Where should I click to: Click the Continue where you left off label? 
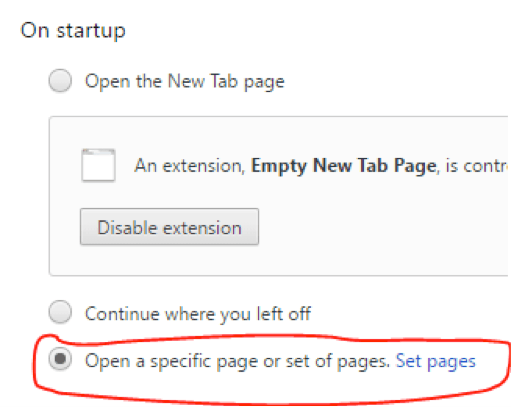pyautogui.click(x=198, y=314)
